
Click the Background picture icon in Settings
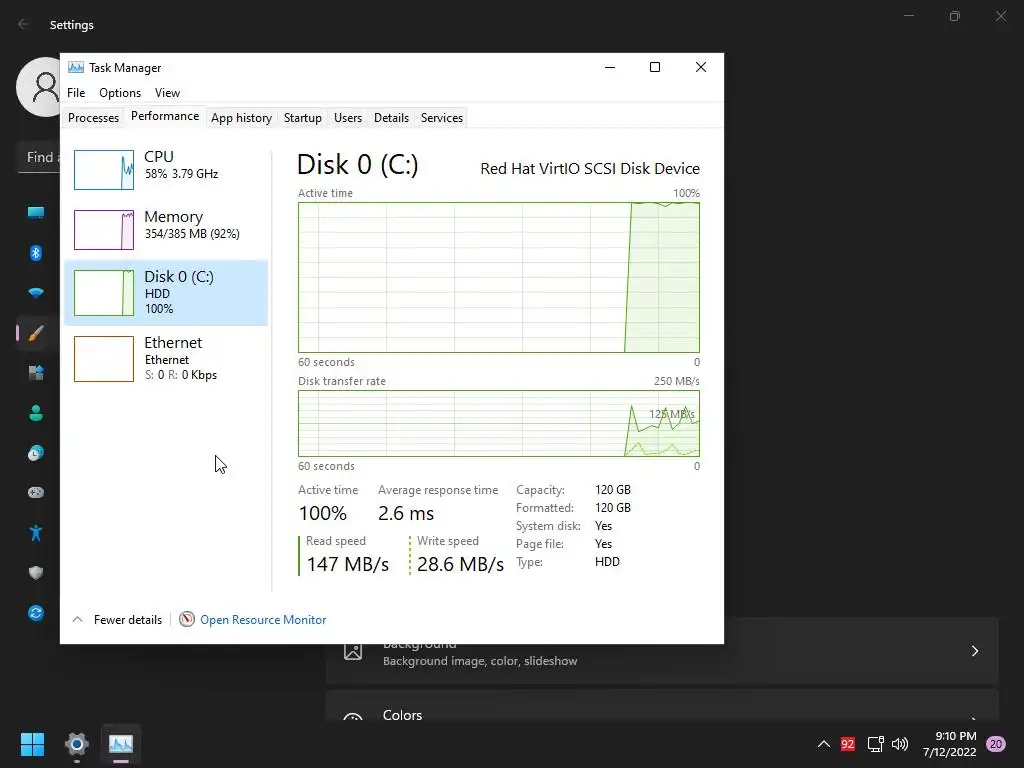click(353, 651)
